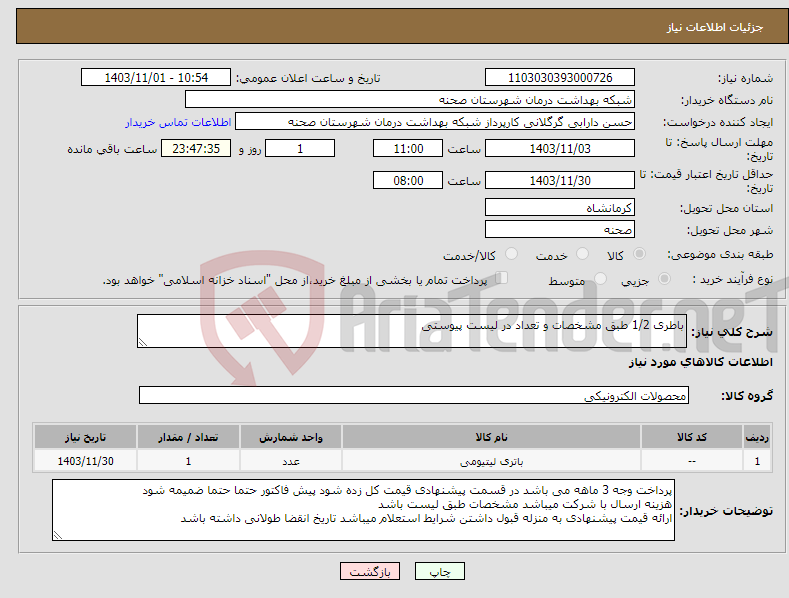
Task: Click the general description textarea باطری 1/2
Action: [412, 331]
